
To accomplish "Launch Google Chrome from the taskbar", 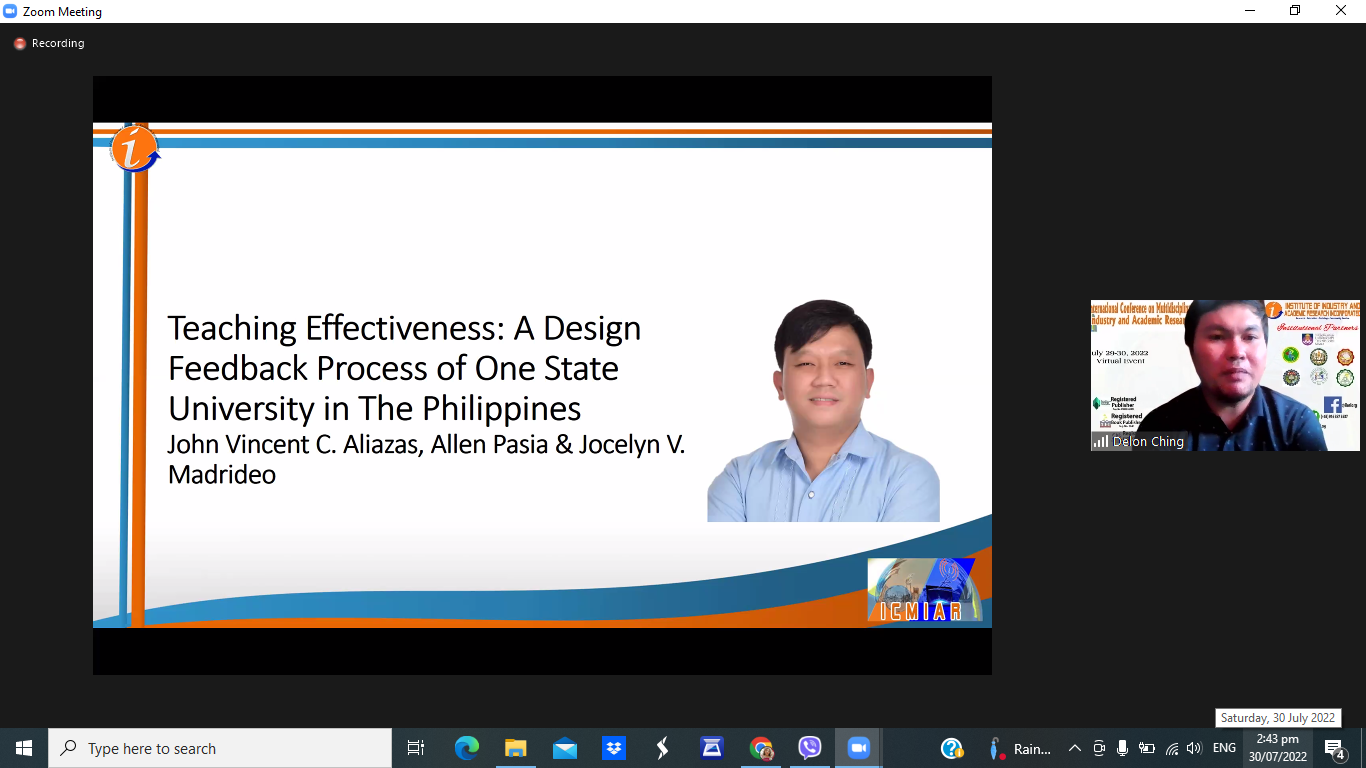I will (761, 748).
